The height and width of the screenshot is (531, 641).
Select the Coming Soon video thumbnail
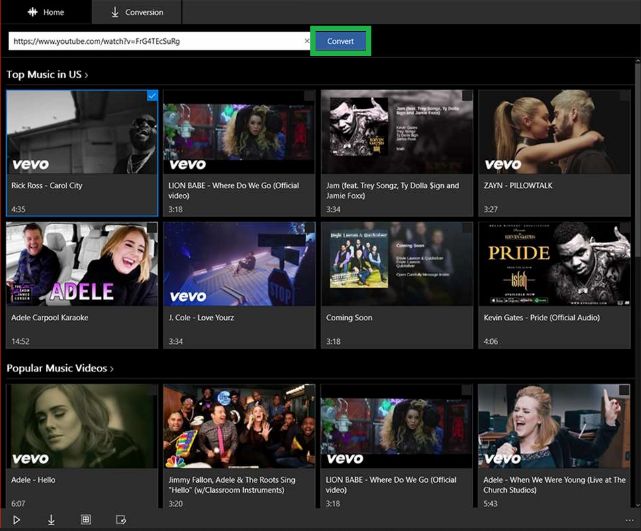[x=397, y=264]
